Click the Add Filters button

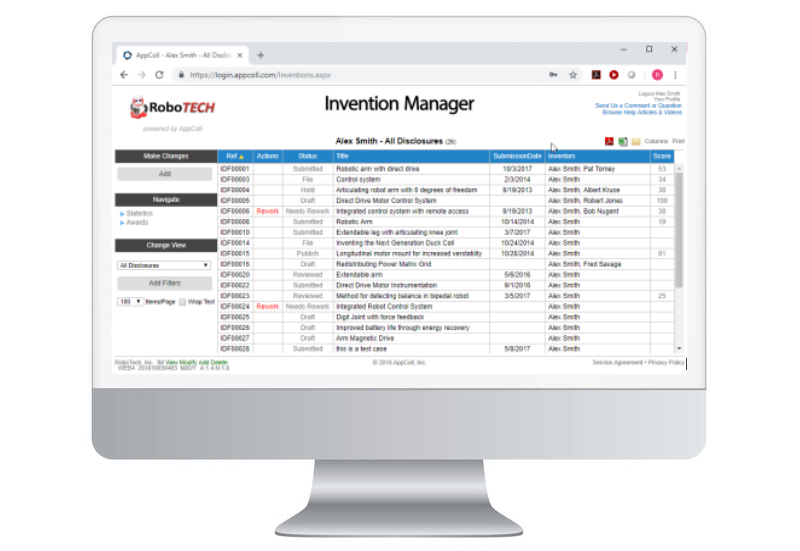164,283
